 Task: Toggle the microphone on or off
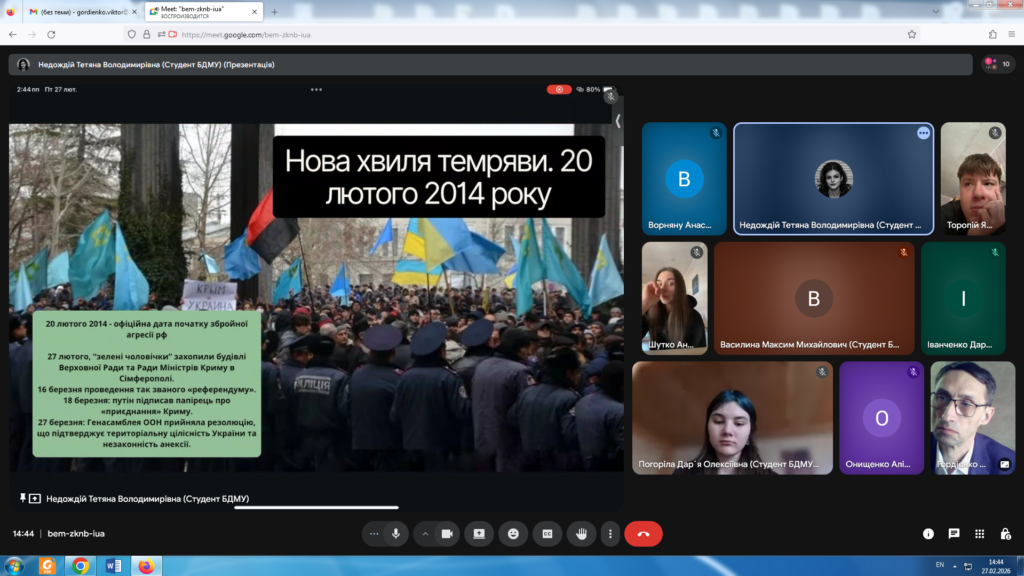click(396, 534)
